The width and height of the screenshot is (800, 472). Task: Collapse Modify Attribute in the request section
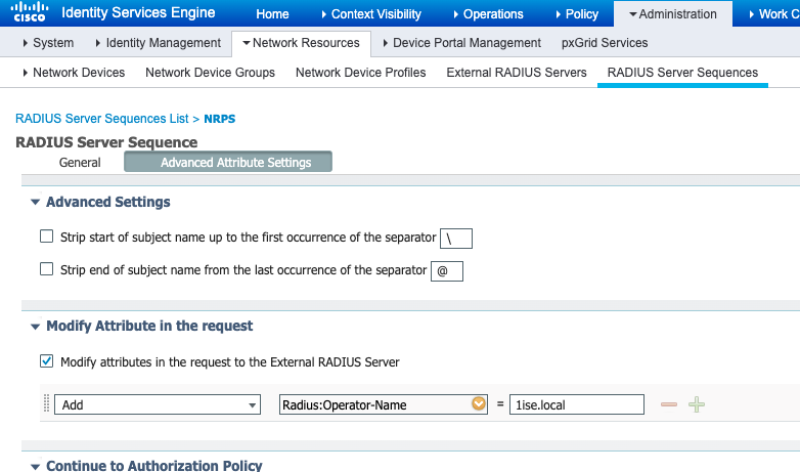[35, 327]
